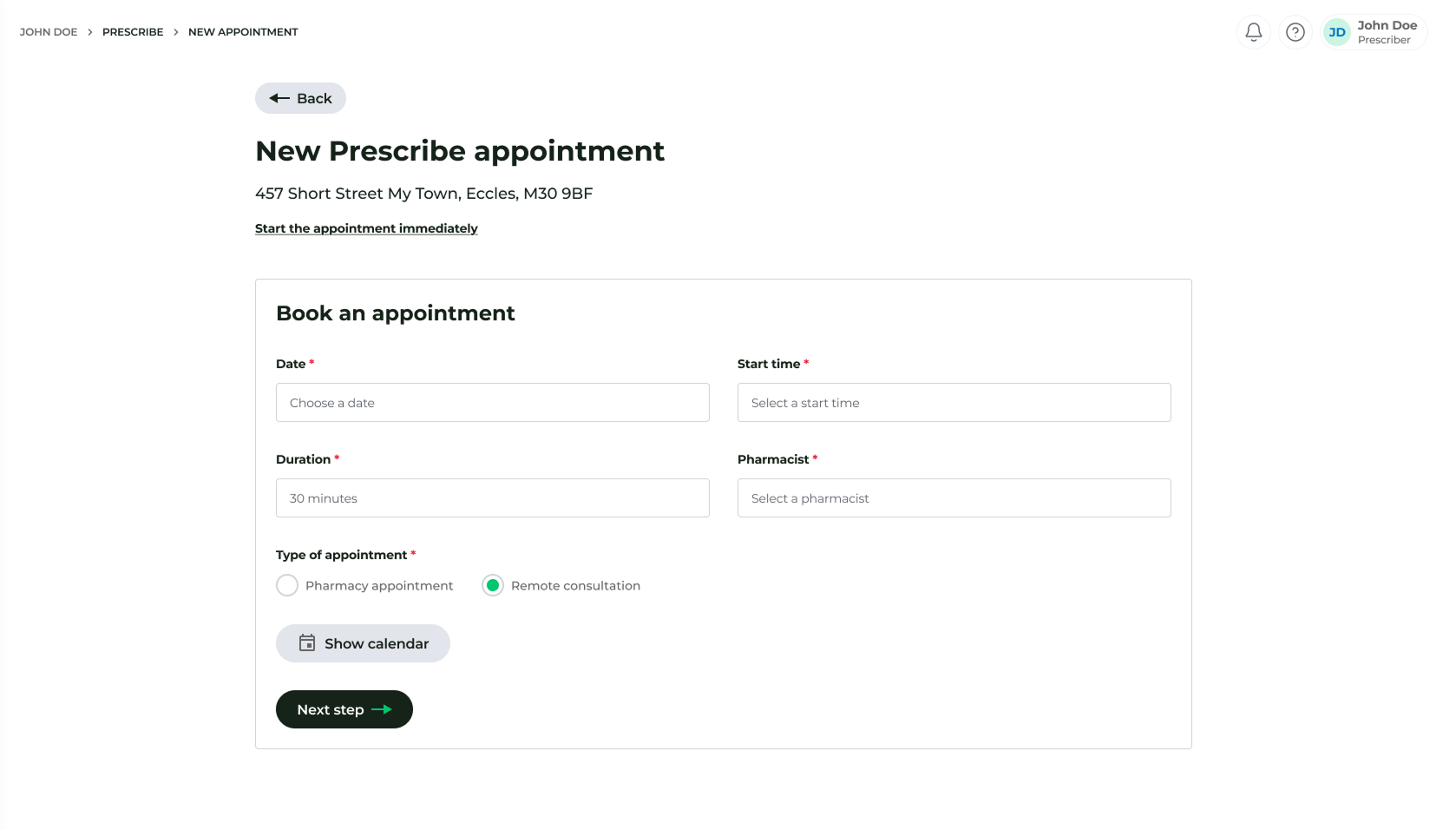Select the Pharmacy appointment radio option

pyautogui.click(x=287, y=585)
